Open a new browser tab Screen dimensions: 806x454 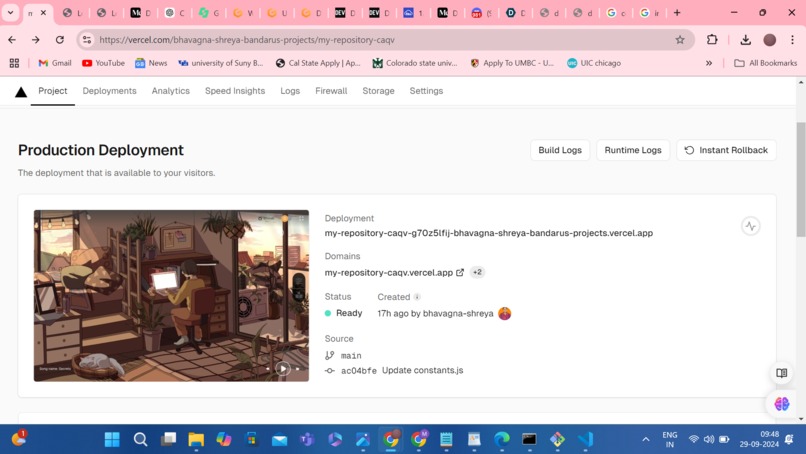tap(677, 12)
